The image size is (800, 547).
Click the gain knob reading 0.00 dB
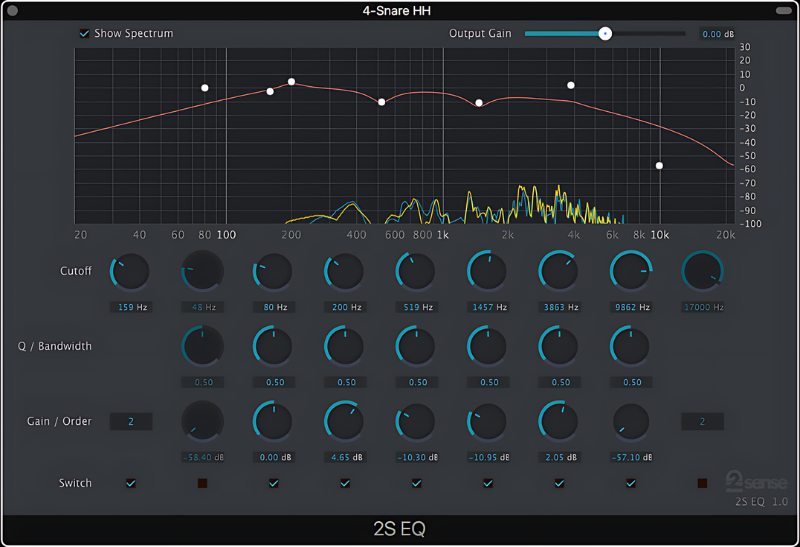pyautogui.click(x=273, y=421)
